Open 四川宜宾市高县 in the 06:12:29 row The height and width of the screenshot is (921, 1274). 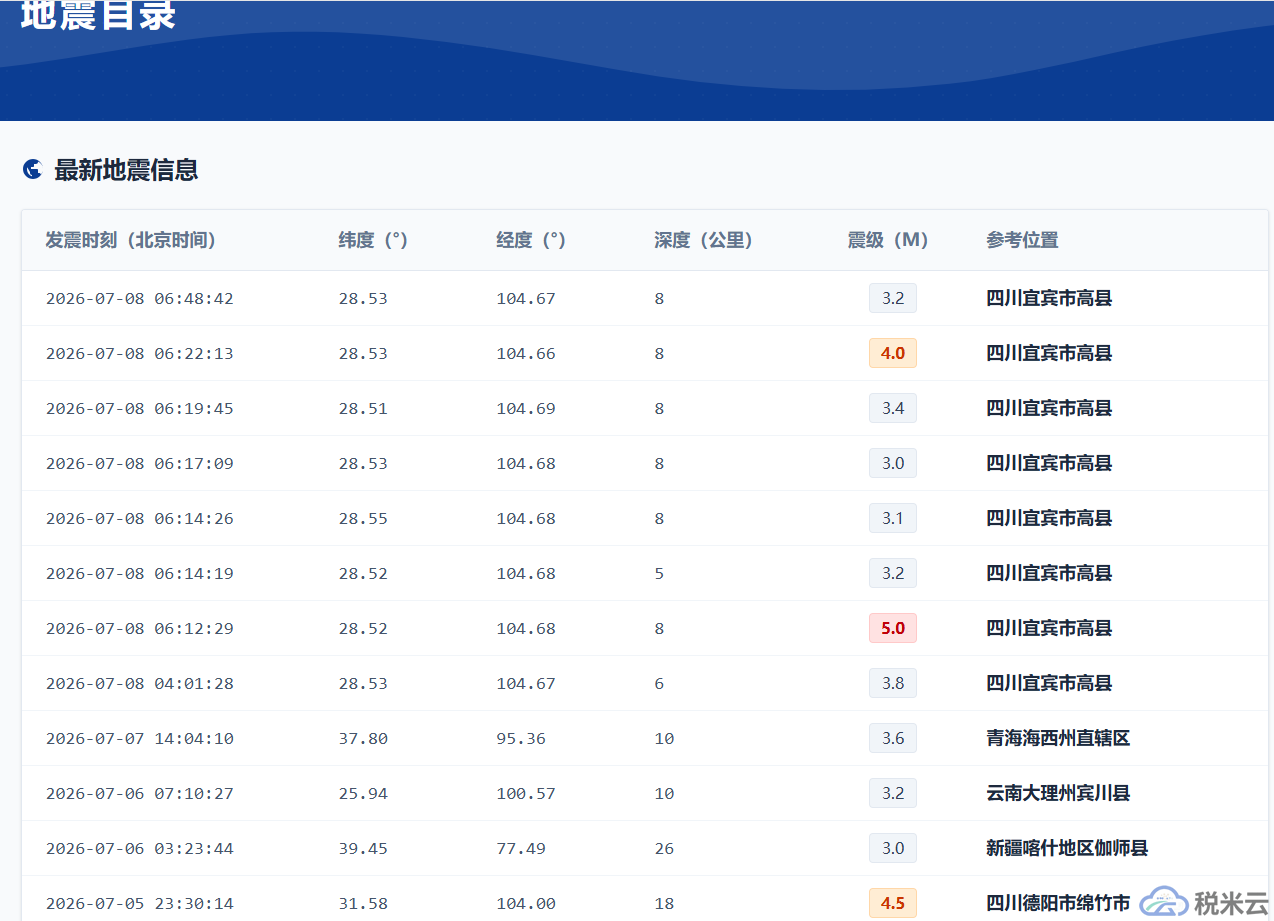[1049, 628]
